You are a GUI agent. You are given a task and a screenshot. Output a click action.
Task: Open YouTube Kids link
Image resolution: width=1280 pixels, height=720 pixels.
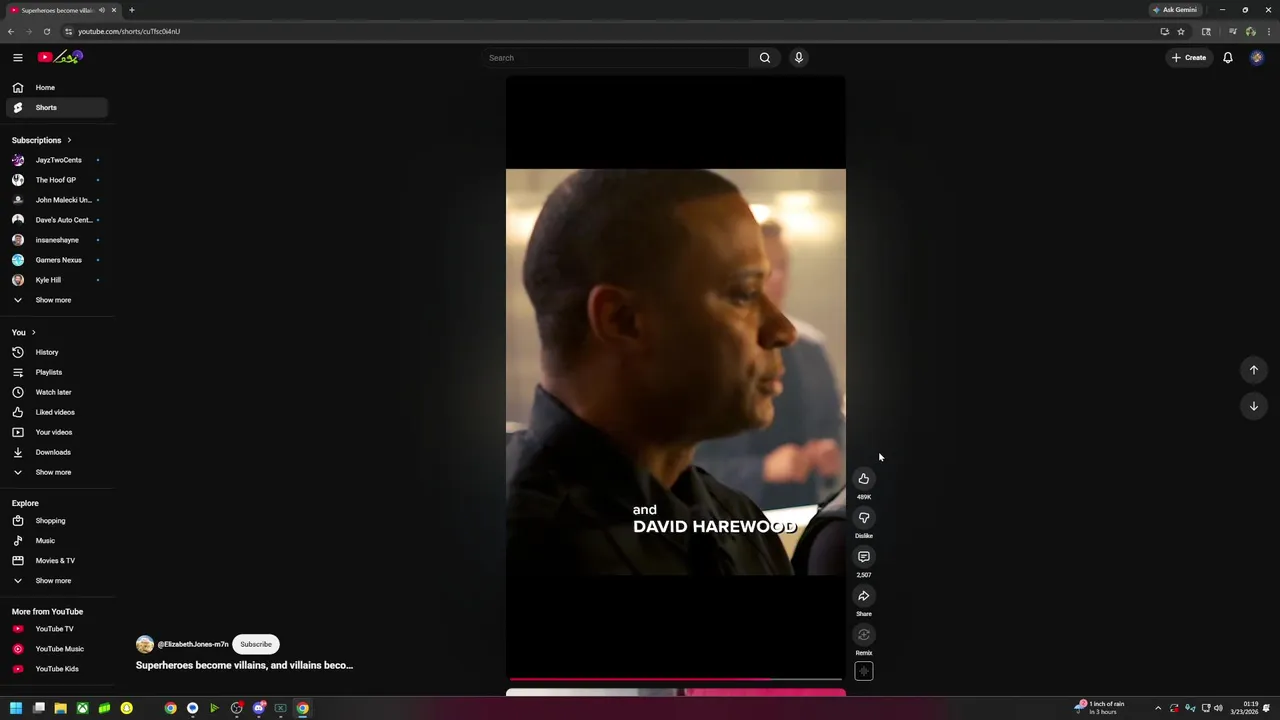56,669
